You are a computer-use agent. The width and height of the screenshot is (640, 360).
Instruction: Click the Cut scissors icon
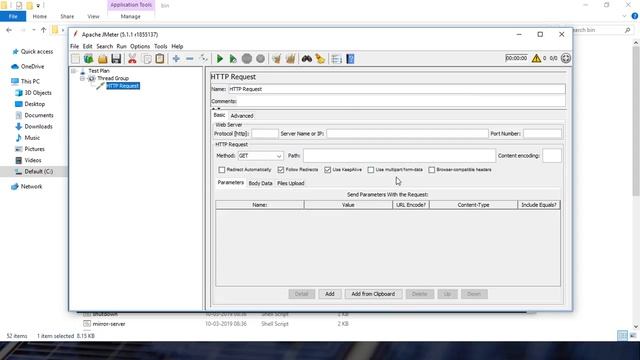132,59
